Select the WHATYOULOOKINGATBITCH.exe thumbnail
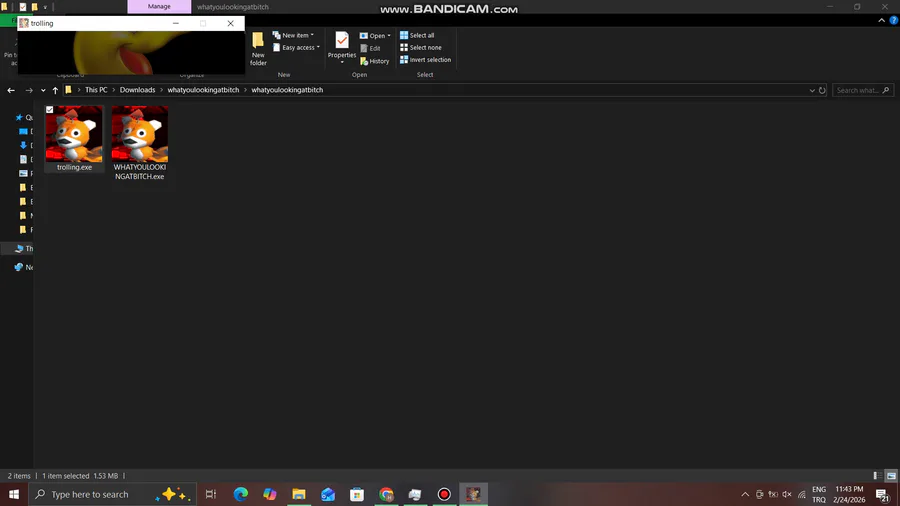The height and width of the screenshot is (506, 900). (x=140, y=134)
